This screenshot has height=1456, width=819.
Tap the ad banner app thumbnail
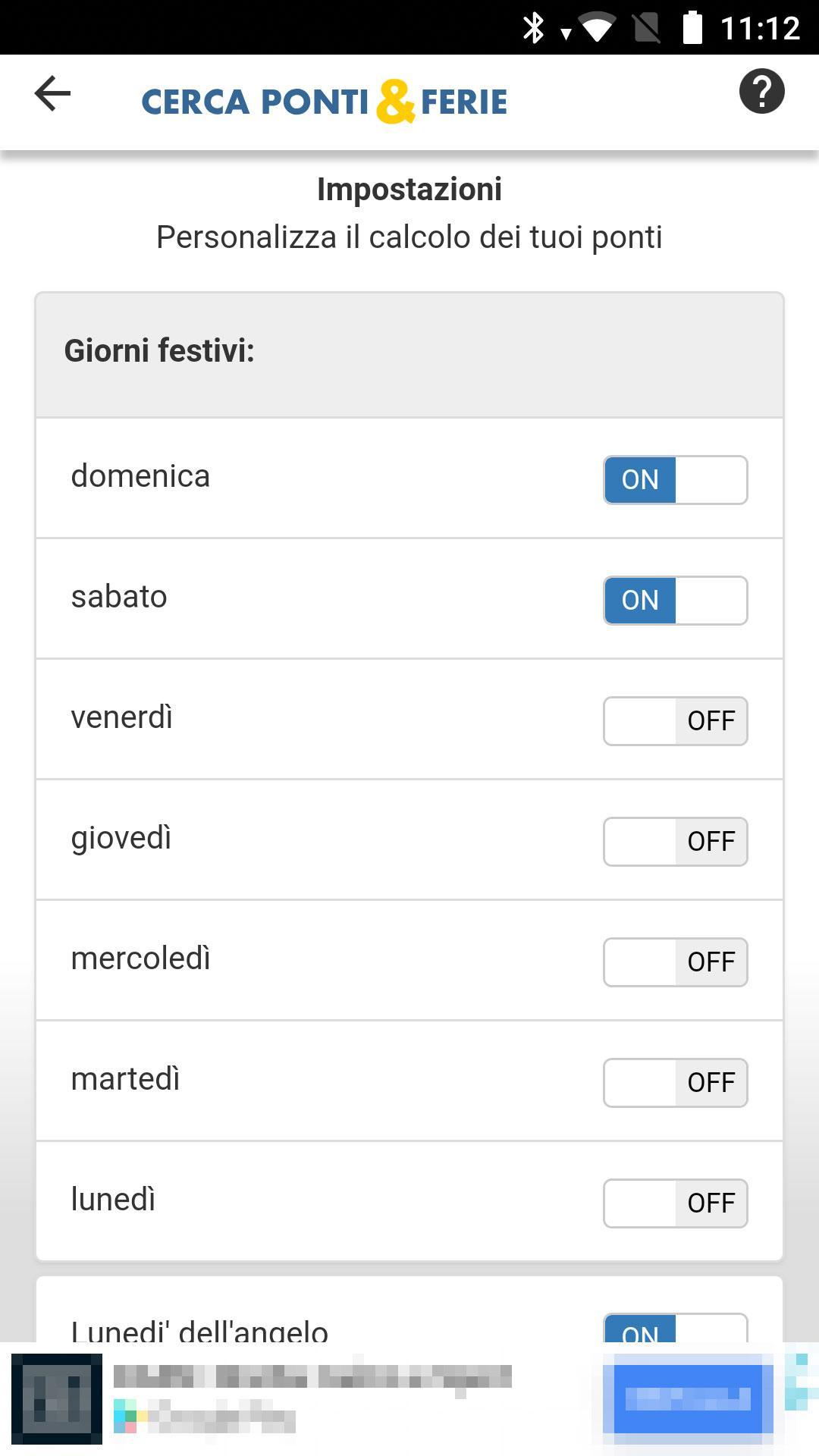pos(57,1399)
